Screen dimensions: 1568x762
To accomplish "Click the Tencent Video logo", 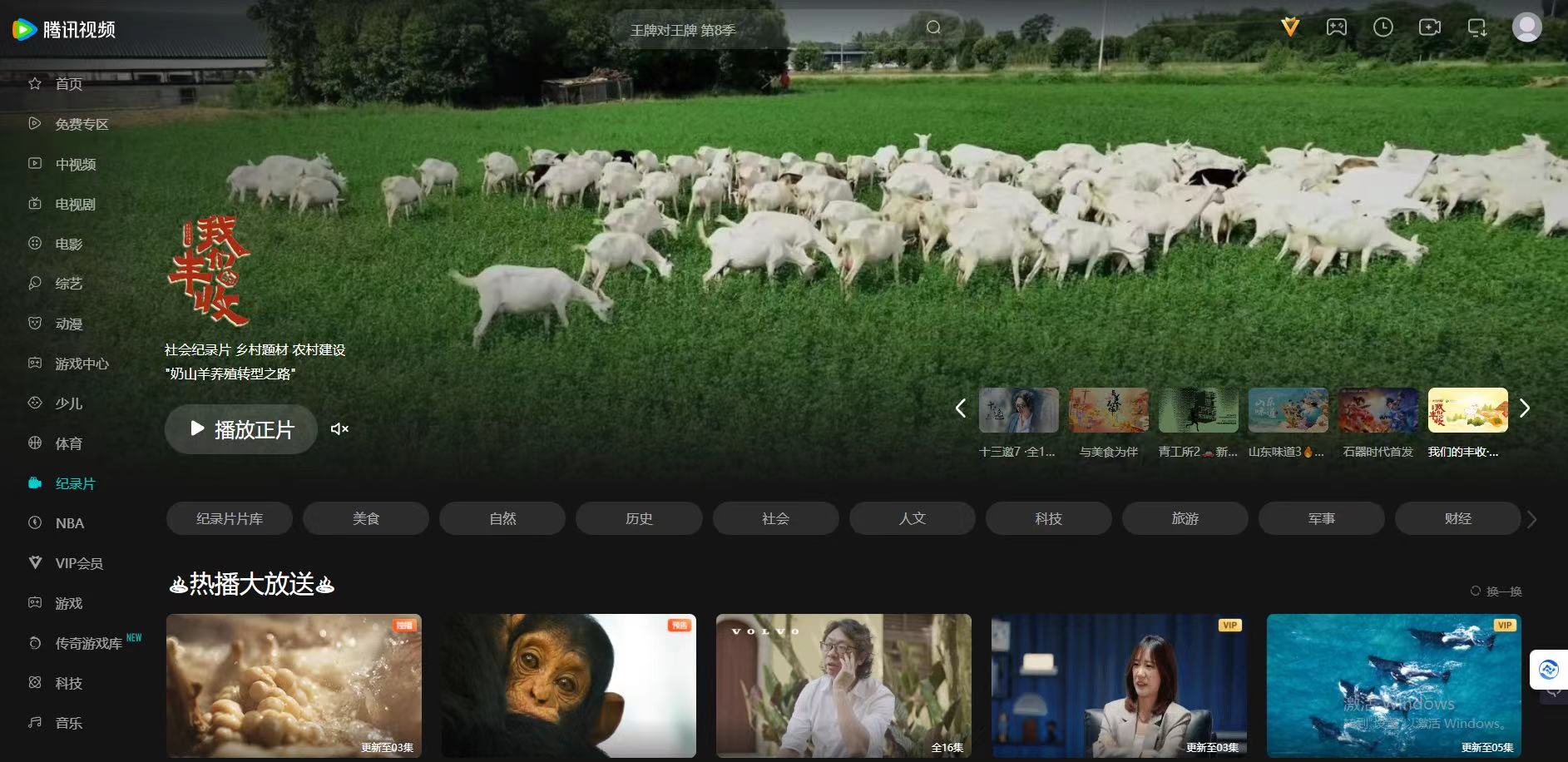I will (64, 30).
